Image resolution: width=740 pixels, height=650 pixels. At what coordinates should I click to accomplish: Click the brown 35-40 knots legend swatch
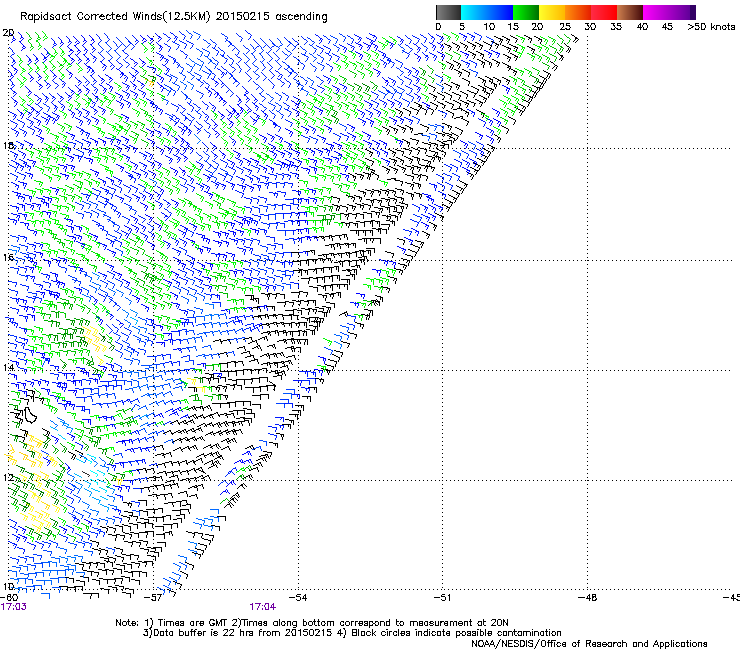(630, 12)
